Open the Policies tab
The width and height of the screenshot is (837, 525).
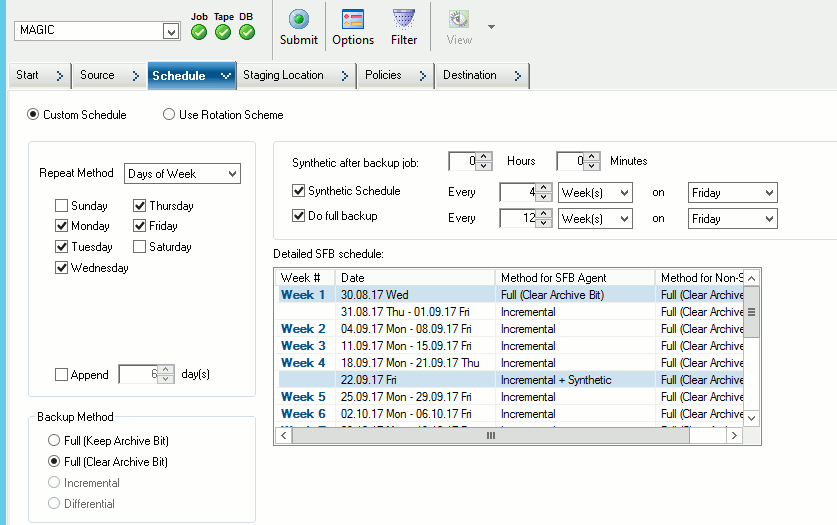click(396, 75)
